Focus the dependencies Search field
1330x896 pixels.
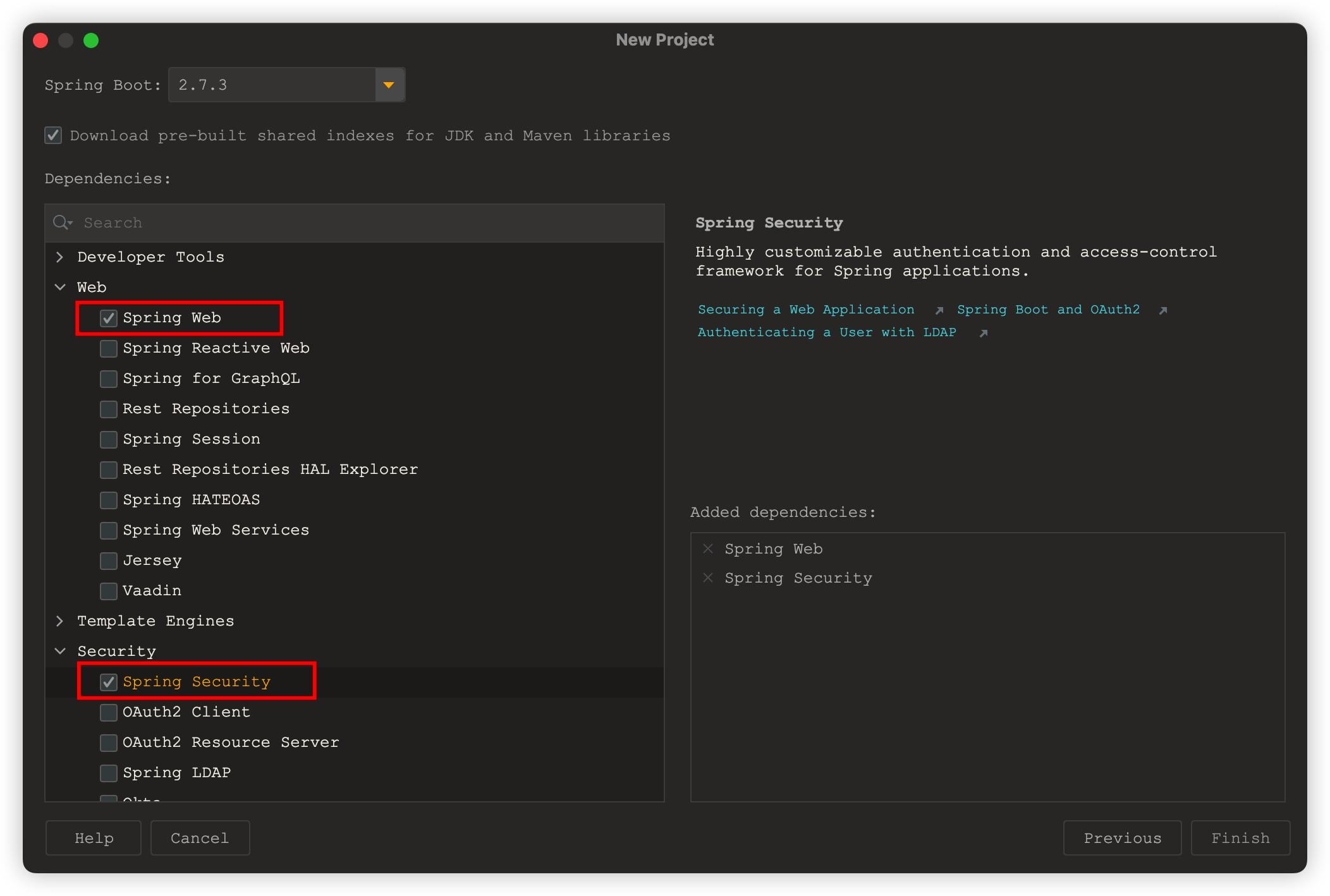tap(367, 222)
